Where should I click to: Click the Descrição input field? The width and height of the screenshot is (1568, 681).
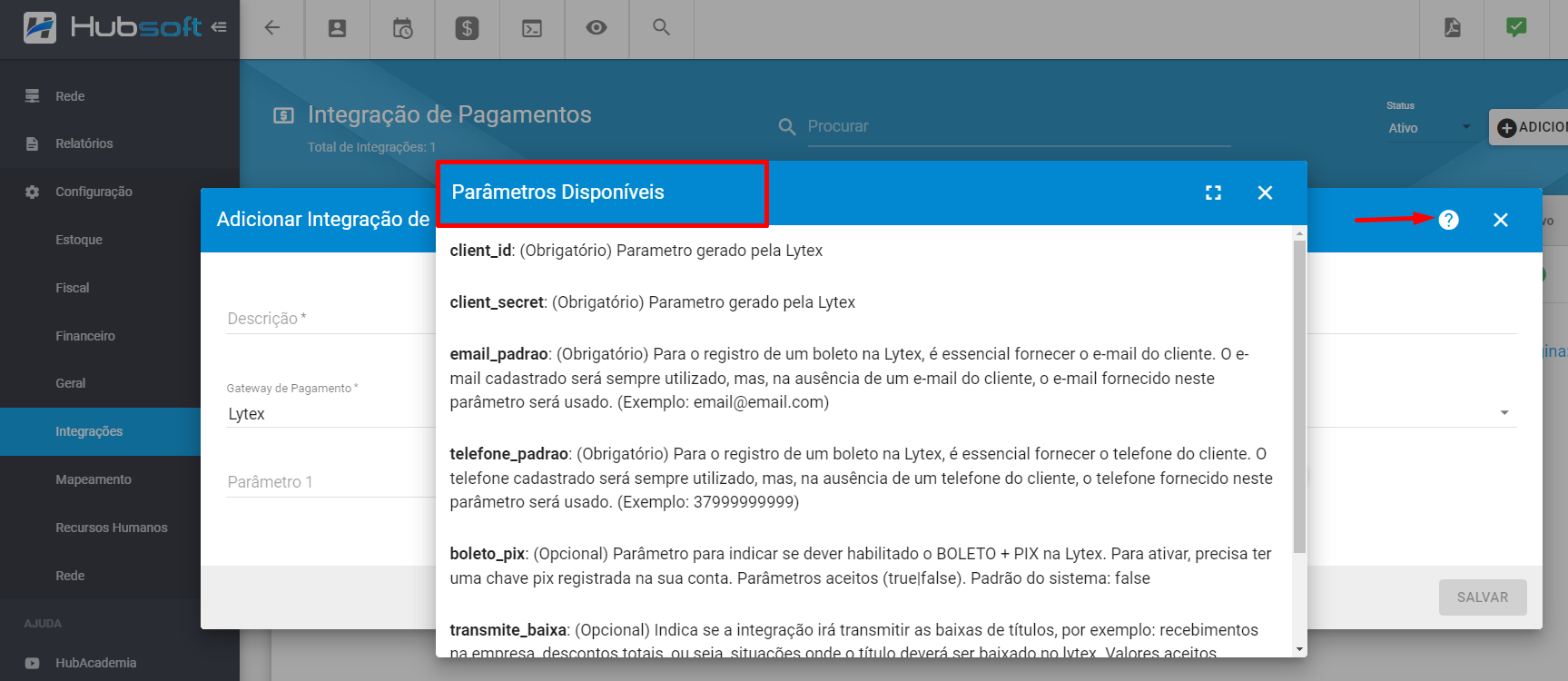(331, 319)
